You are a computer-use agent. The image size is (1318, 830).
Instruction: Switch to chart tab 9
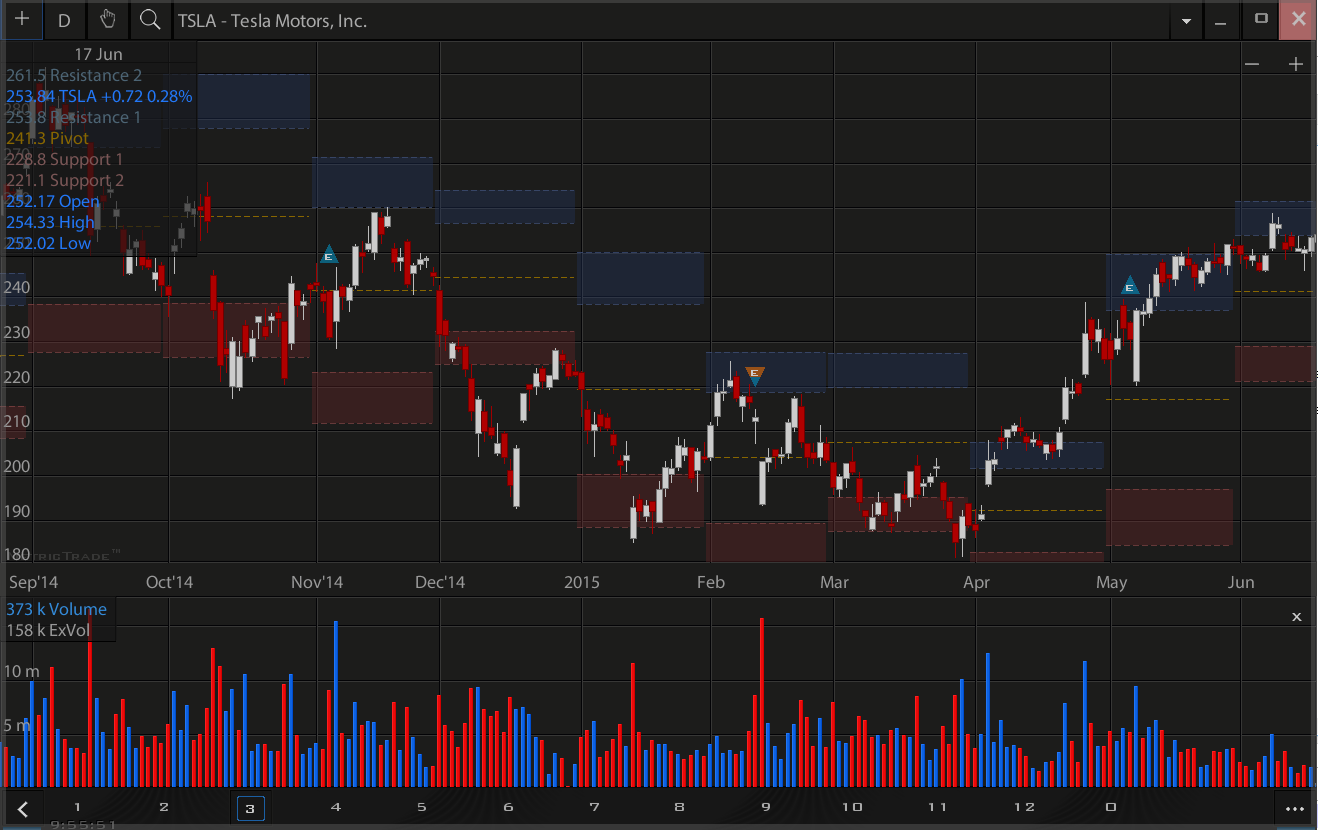[766, 807]
